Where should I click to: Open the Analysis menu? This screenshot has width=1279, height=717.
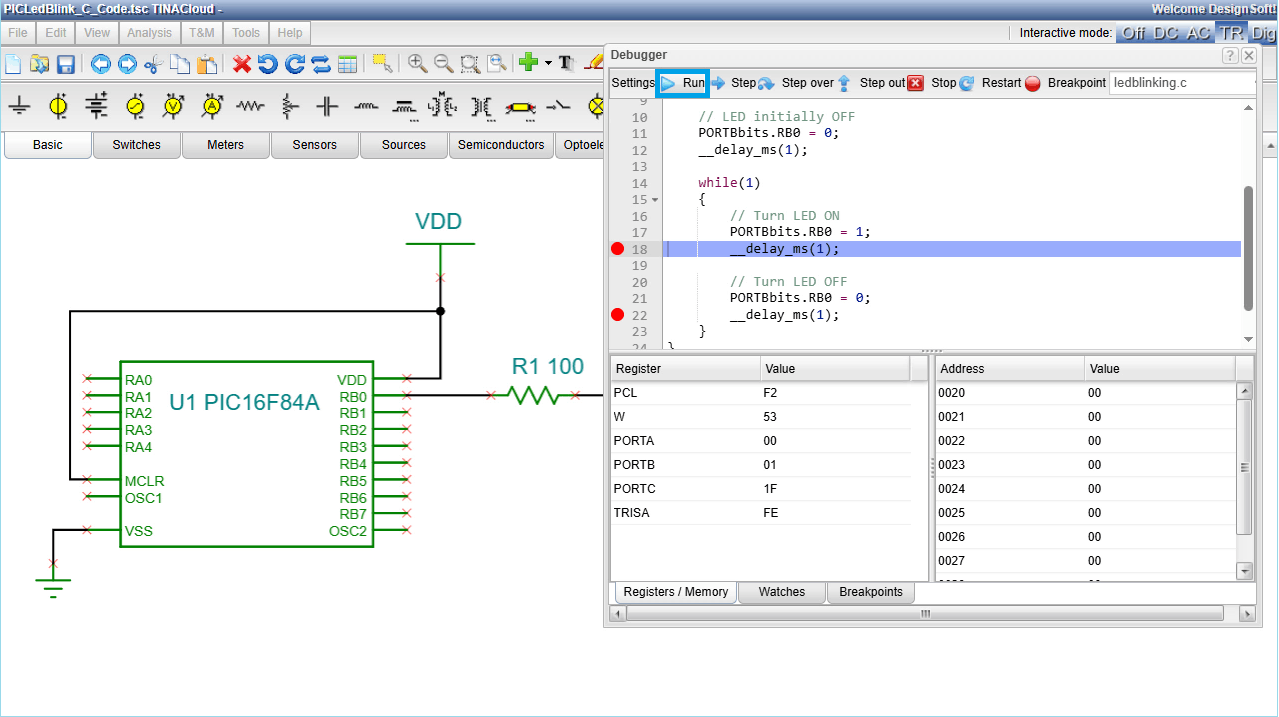150,33
